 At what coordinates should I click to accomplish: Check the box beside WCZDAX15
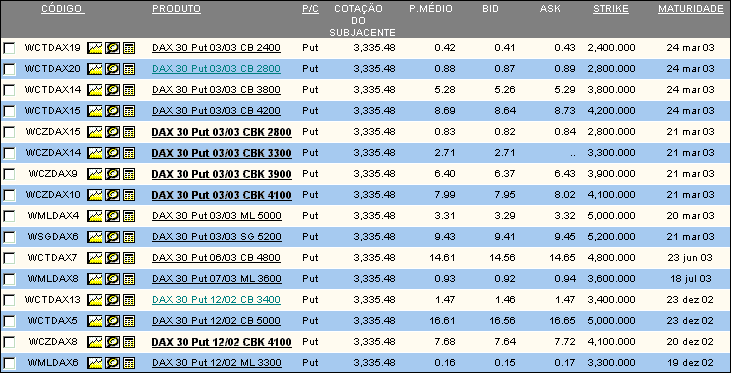tap(9, 132)
